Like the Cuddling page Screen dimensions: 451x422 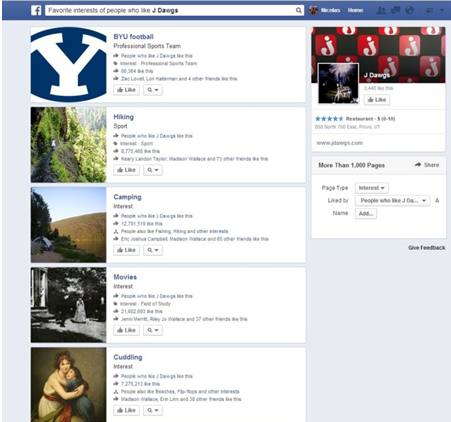pyautogui.click(x=126, y=410)
